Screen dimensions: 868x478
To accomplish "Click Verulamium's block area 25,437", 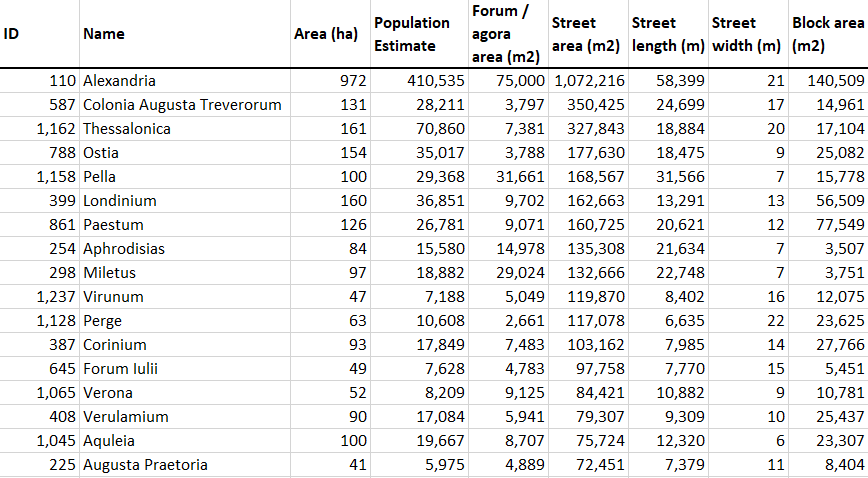I will click(828, 417).
